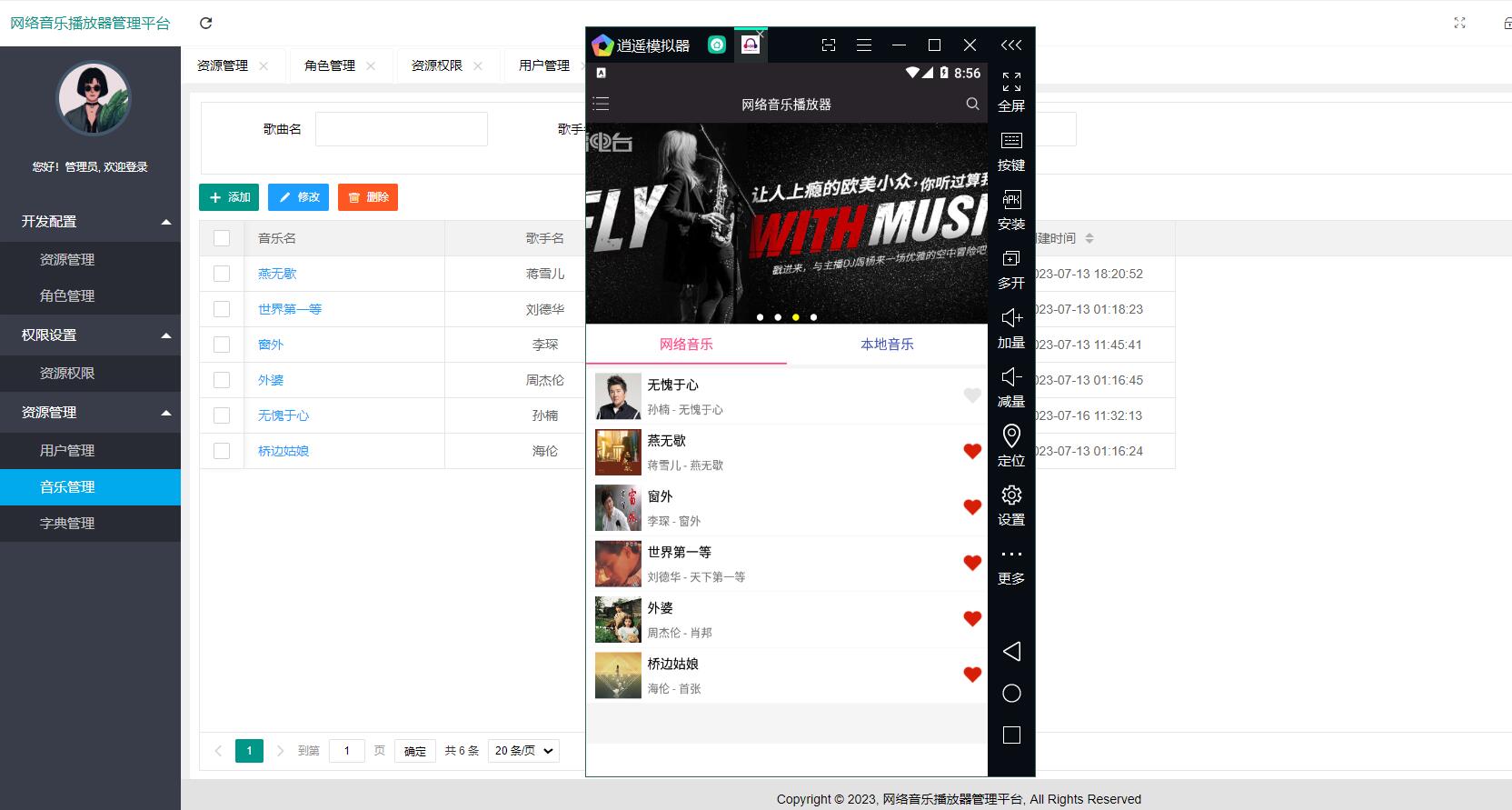Check the select-all checkbox in table header
Screen dimensions: 1512x810
pos(222,238)
